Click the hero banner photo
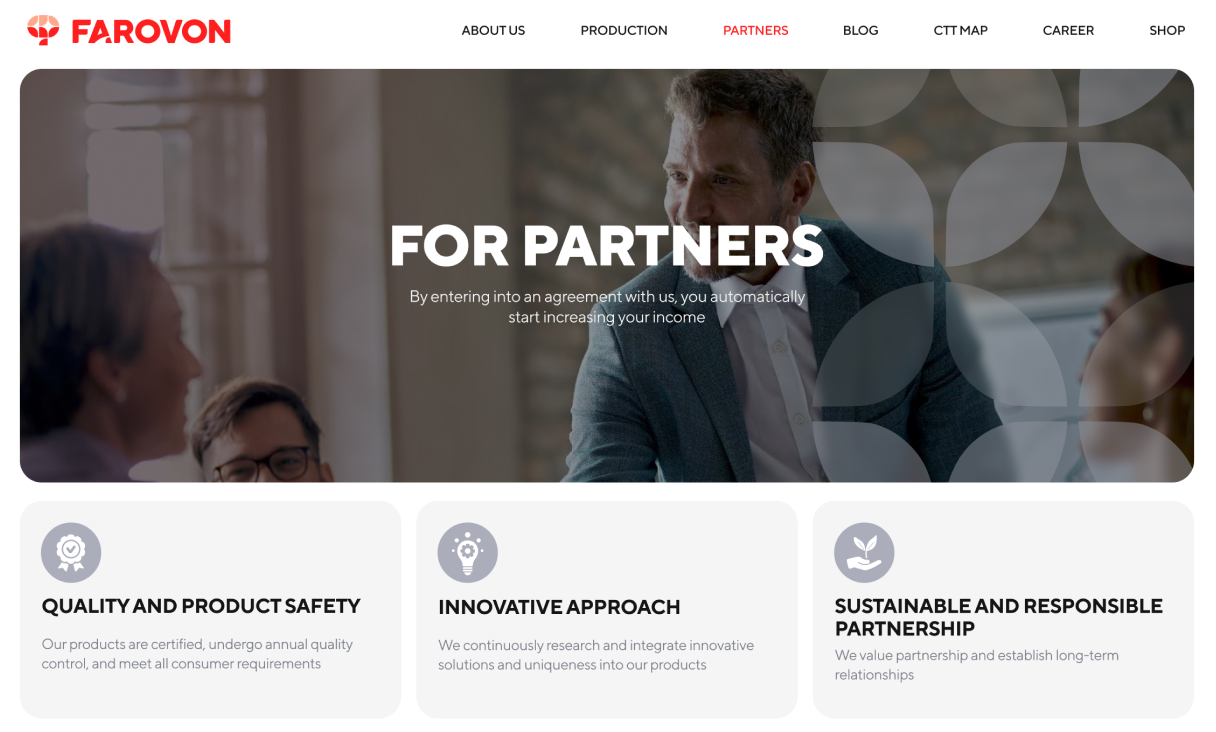The width and height of the screenshot is (1216, 732). tap(607, 275)
